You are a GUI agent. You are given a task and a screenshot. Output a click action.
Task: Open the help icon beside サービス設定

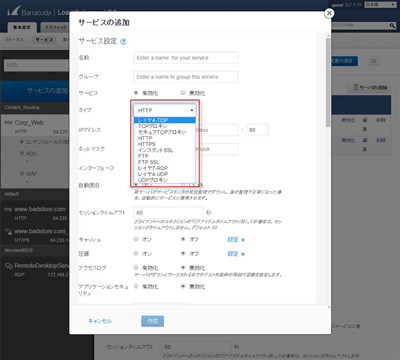tap(123, 42)
